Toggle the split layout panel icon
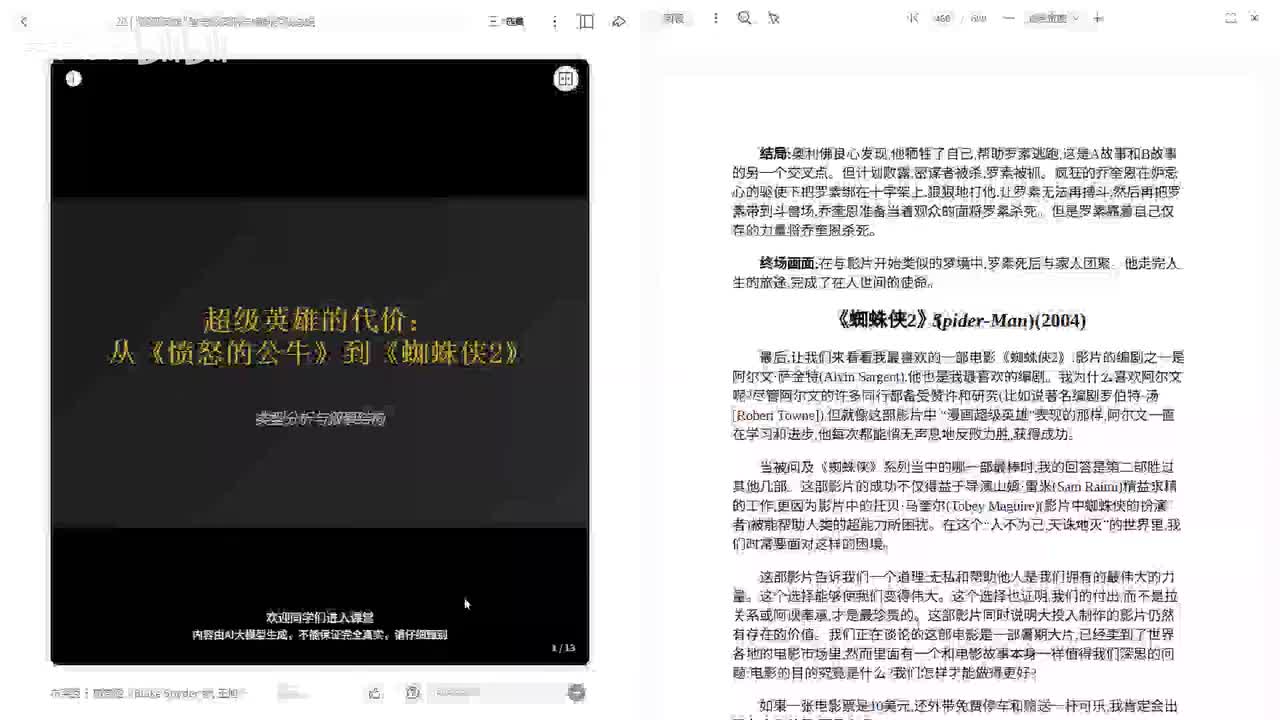Image resolution: width=1280 pixels, height=720 pixels. pyautogui.click(x=586, y=21)
